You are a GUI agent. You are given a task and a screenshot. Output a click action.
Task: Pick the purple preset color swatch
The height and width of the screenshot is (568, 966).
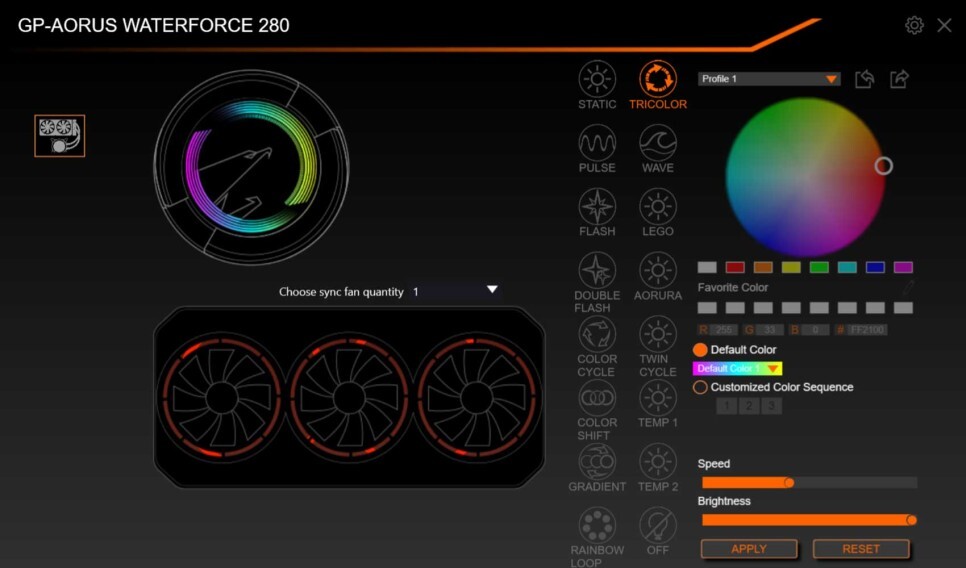(x=903, y=267)
